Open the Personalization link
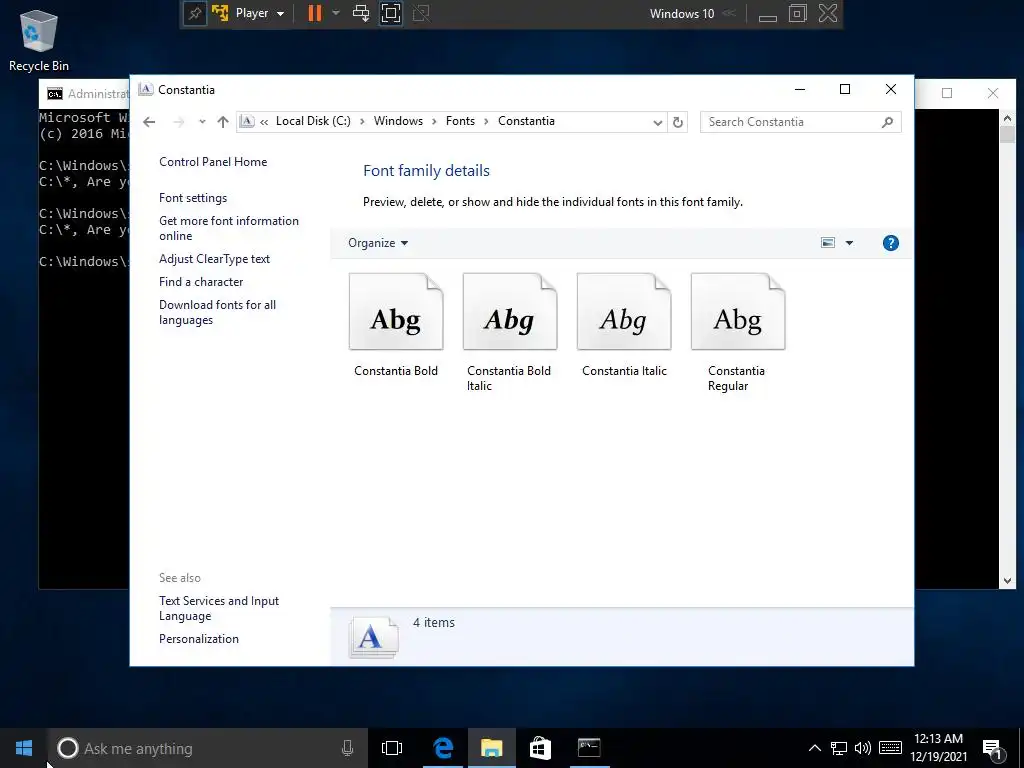The image size is (1024, 768). pos(199,639)
